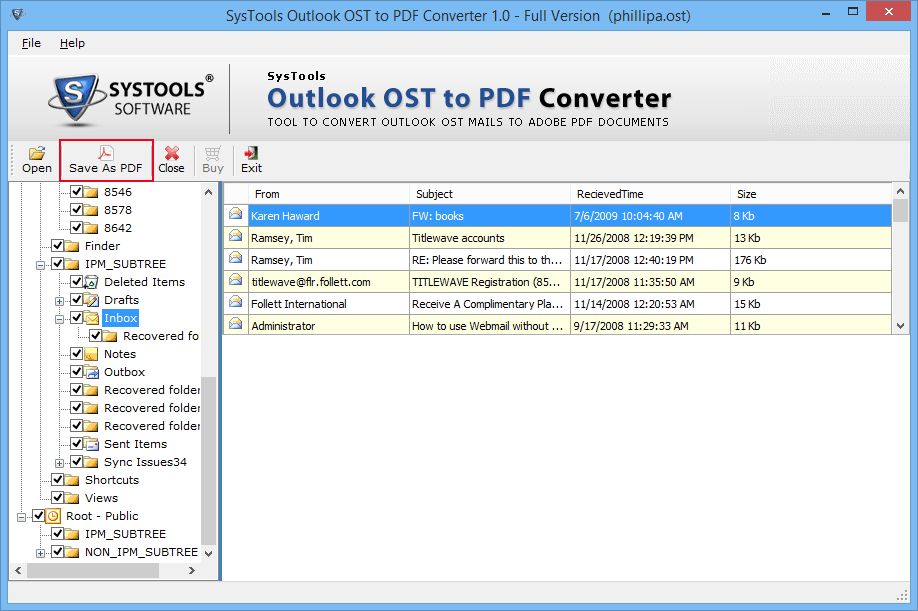Open an OST file with Open button
This screenshot has width=918, height=611.
click(x=37, y=160)
